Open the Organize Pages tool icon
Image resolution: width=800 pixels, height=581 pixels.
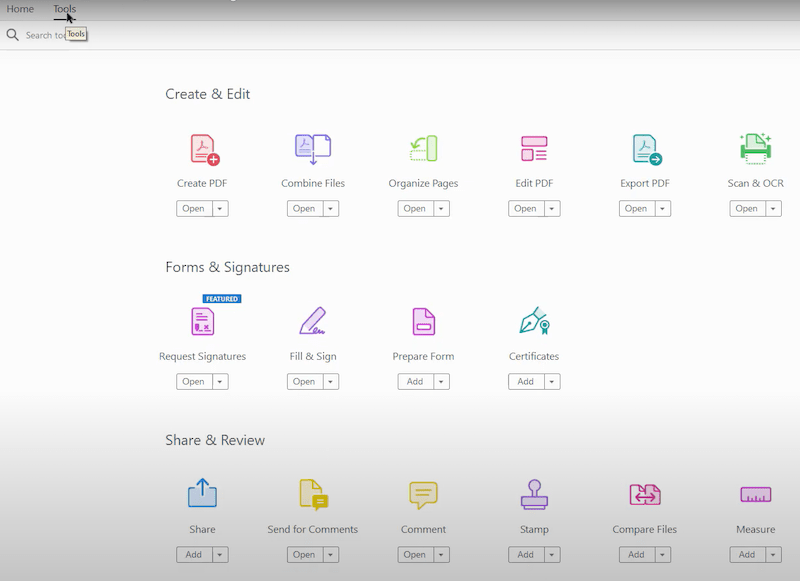tap(423, 150)
